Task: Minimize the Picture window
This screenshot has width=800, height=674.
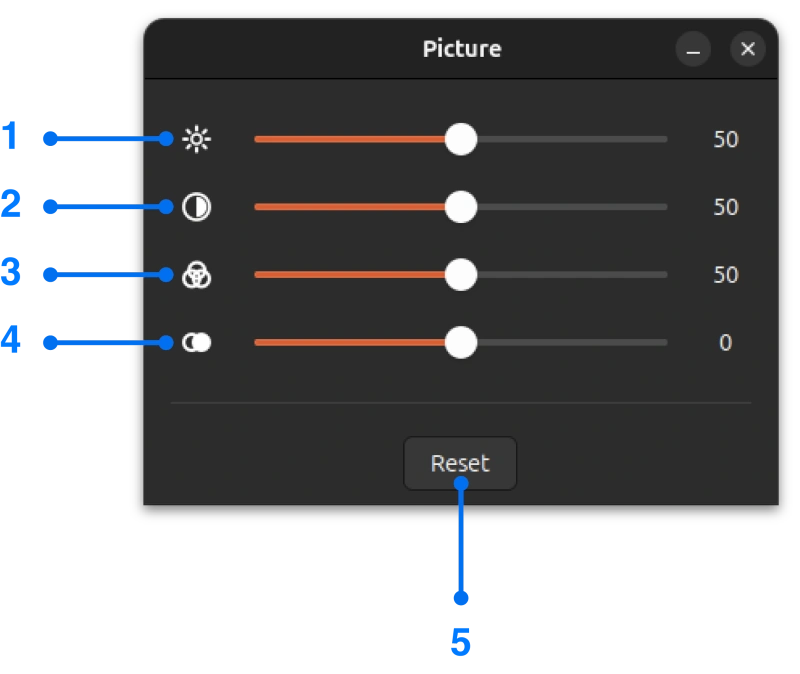Action: click(x=693, y=49)
